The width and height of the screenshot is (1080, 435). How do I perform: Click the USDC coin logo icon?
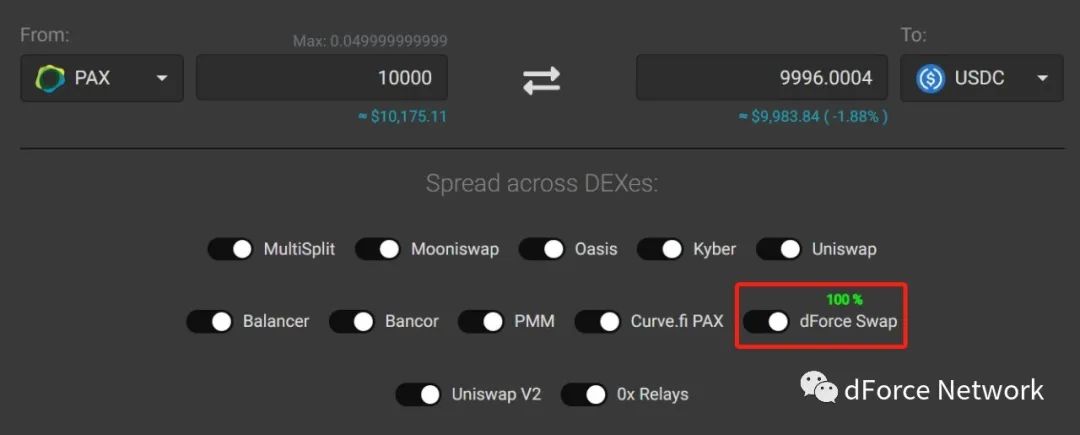click(930, 78)
